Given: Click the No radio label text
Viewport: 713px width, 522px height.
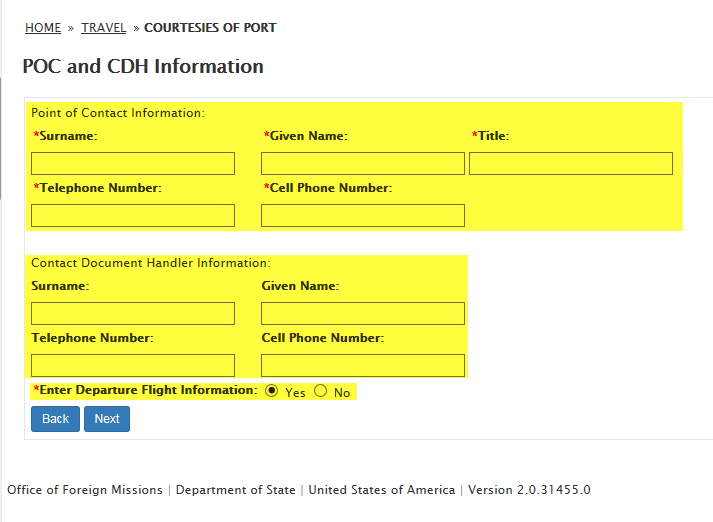Looking at the screenshot, I should click(342, 393).
